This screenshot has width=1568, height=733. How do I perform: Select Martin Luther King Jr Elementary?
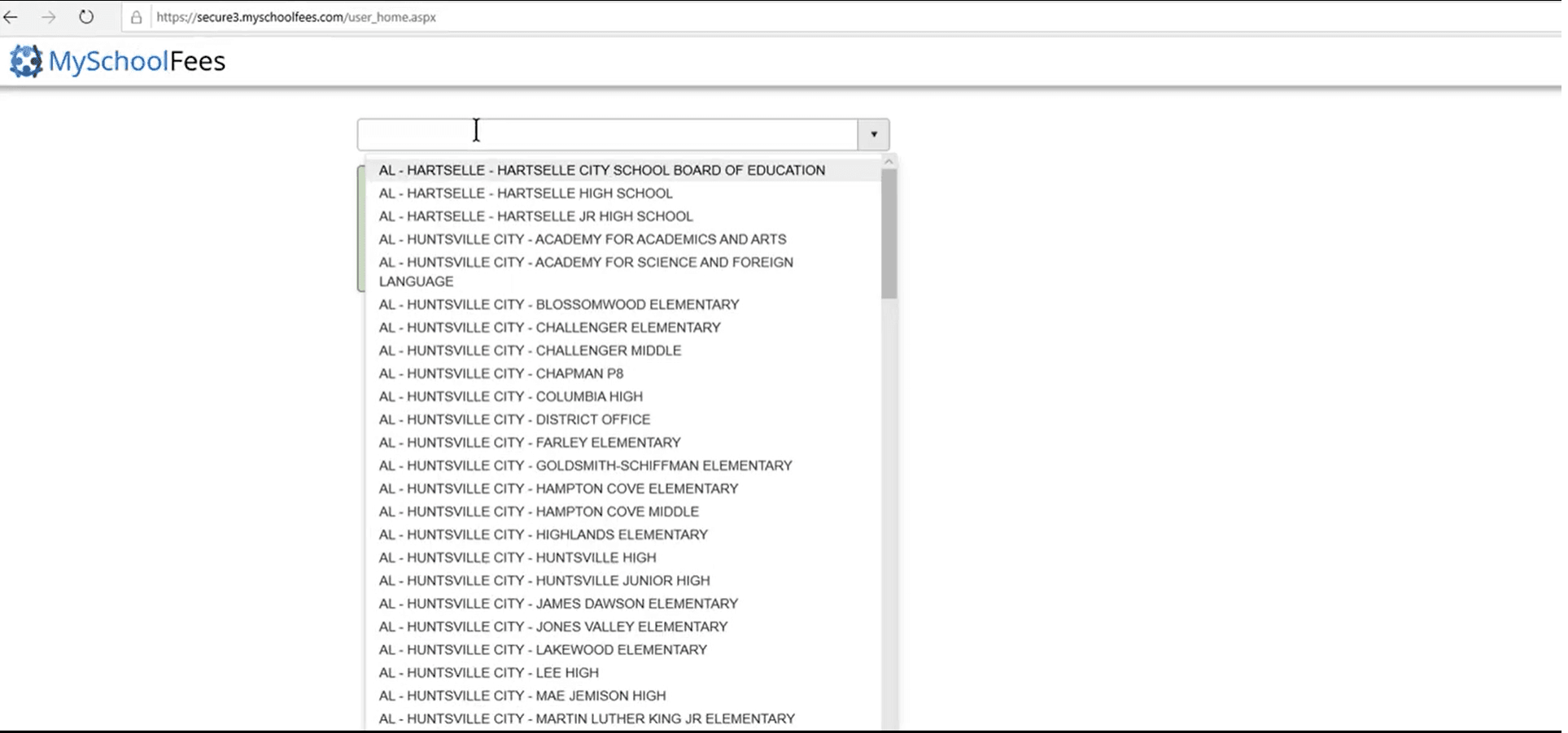point(623,718)
